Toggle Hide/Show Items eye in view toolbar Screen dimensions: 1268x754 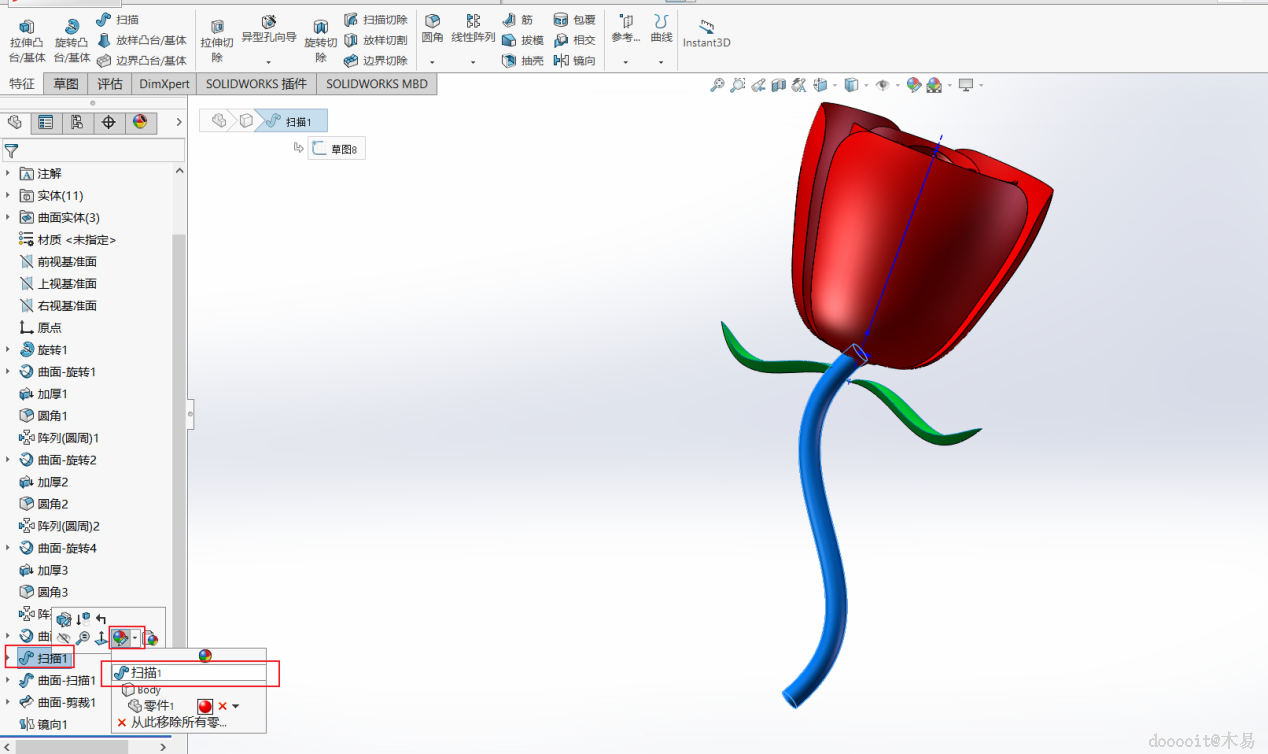[882, 86]
